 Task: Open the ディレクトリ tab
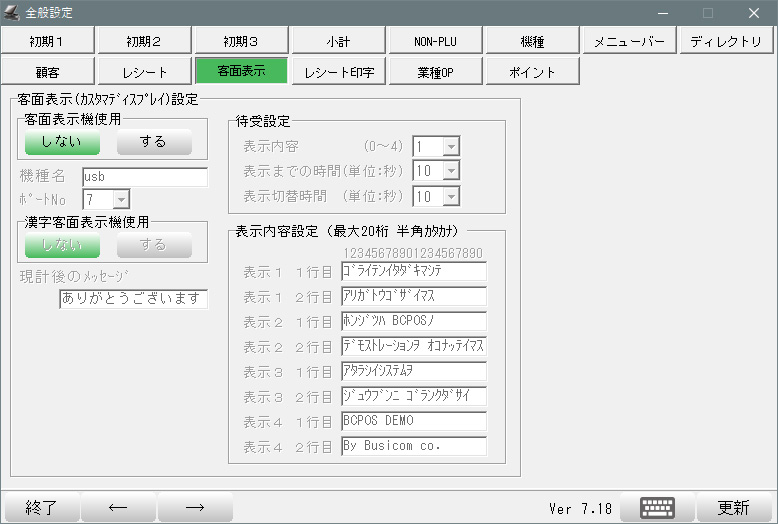726,41
